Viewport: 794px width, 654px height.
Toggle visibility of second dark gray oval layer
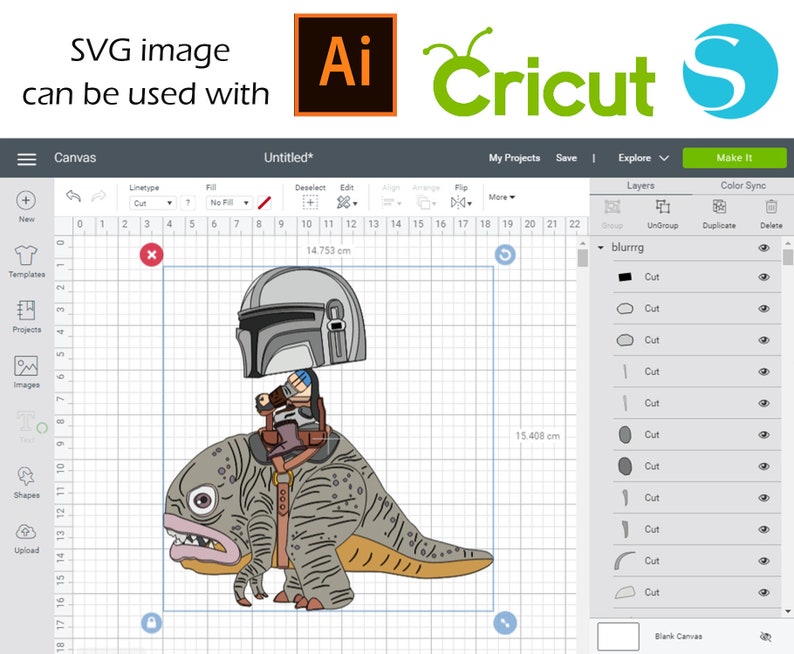[764, 466]
